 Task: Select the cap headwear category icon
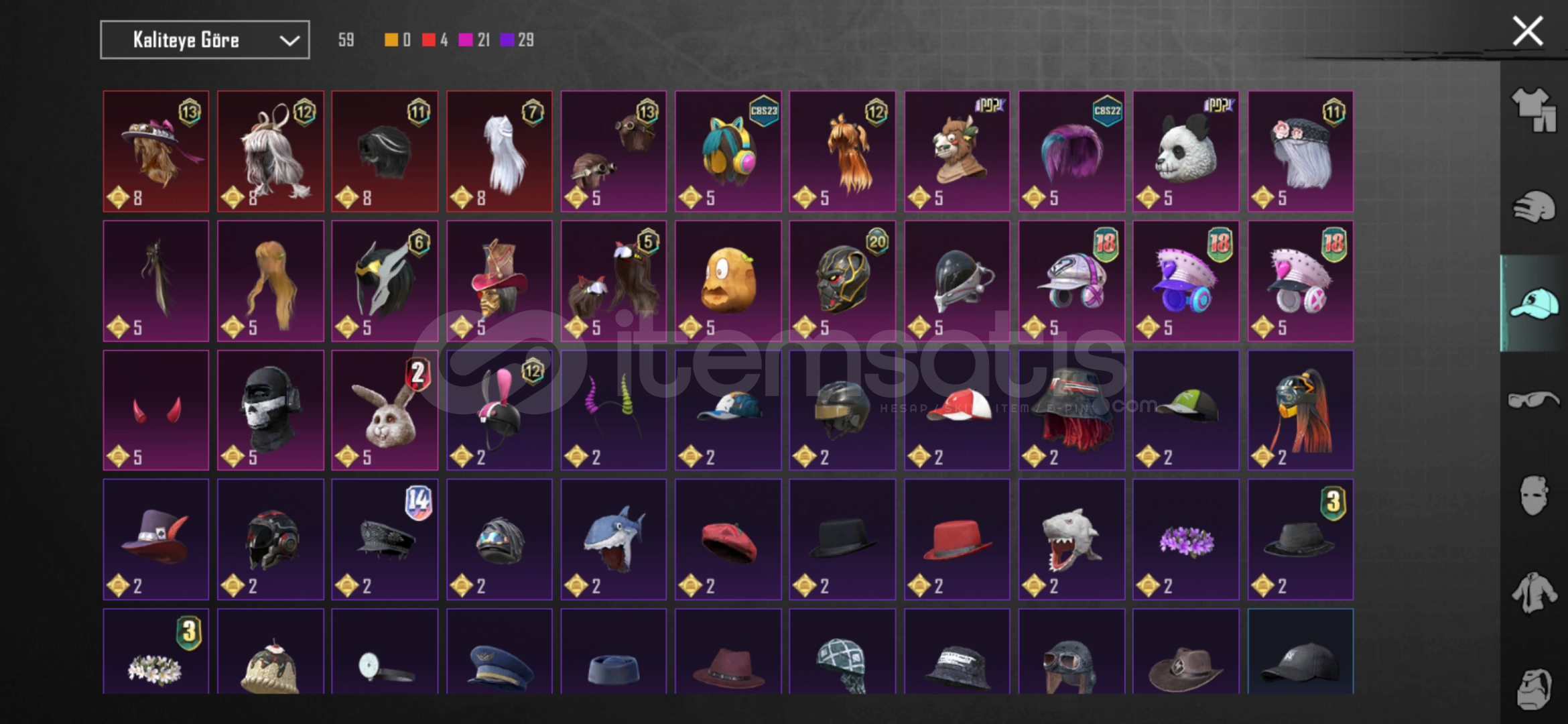coord(1533,303)
